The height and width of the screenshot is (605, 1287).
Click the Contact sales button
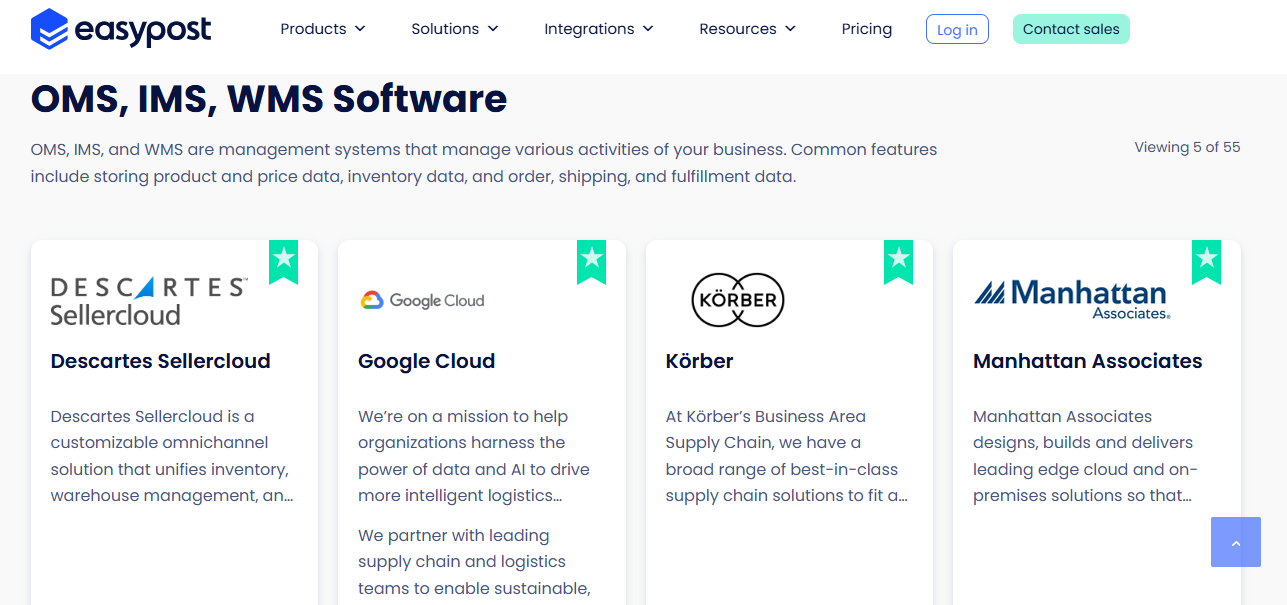(x=1071, y=29)
